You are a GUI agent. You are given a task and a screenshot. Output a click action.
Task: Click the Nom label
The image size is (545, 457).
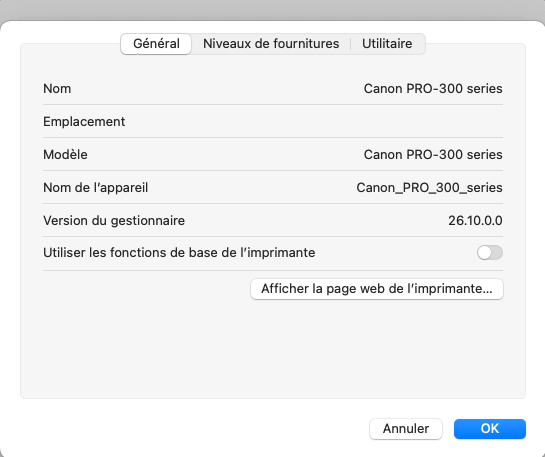(57, 89)
